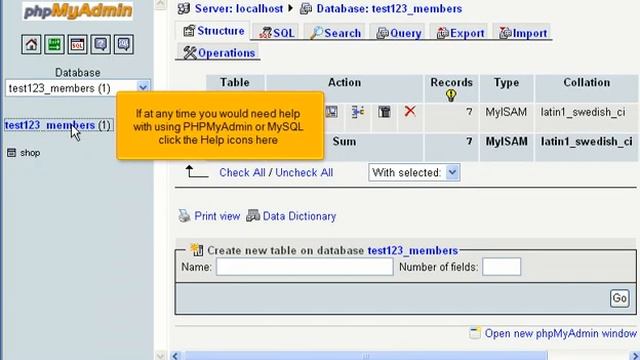Click the Home icon in sidebar
This screenshot has width=640, height=360.
(31, 44)
